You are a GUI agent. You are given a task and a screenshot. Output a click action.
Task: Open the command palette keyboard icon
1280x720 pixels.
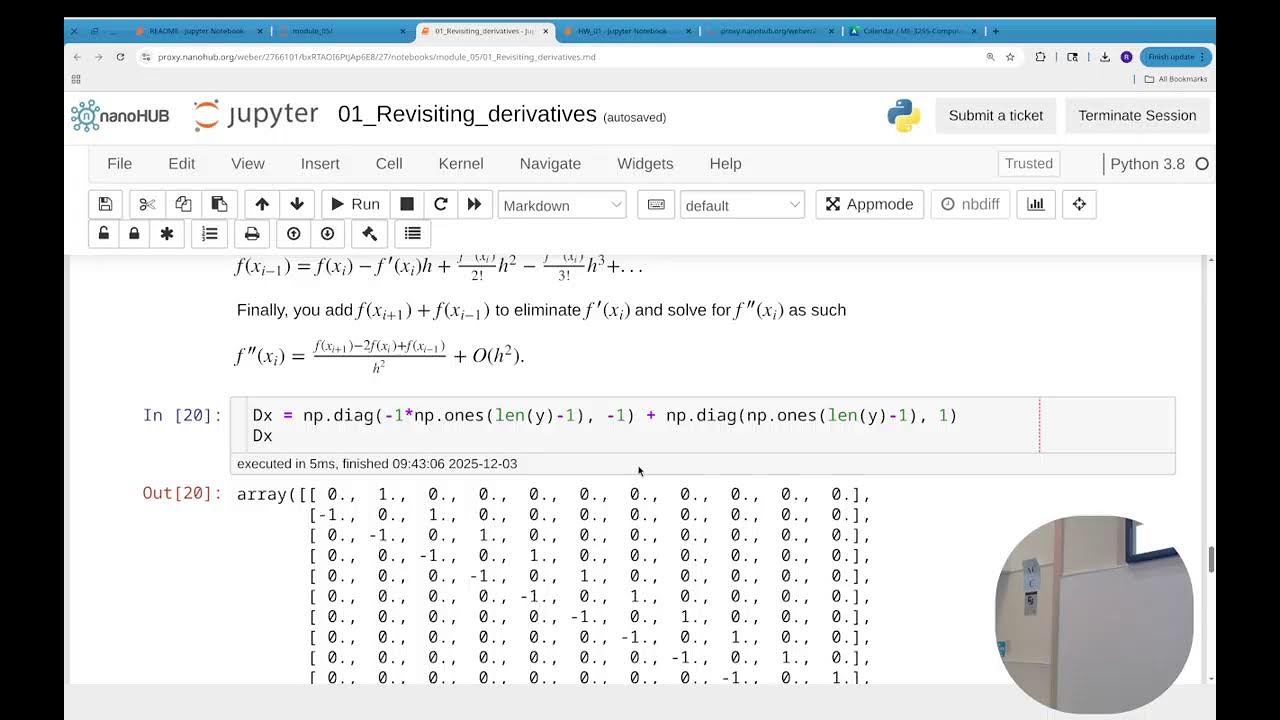[656, 204]
